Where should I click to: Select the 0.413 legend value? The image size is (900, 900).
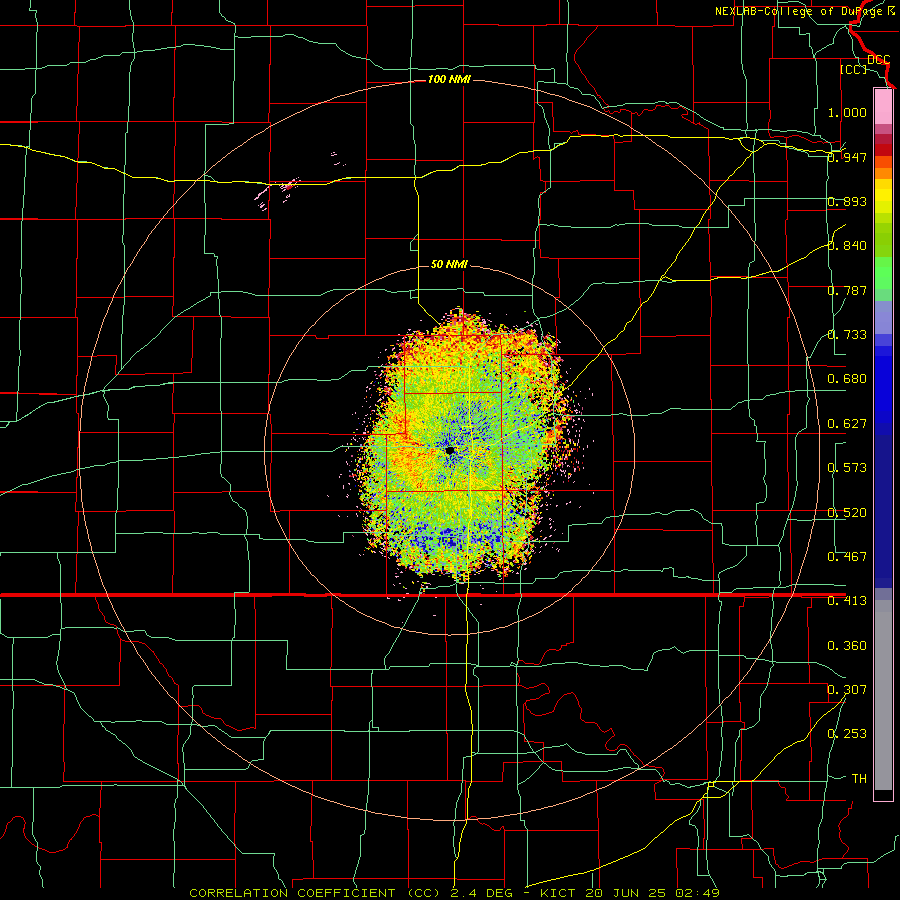(847, 601)
